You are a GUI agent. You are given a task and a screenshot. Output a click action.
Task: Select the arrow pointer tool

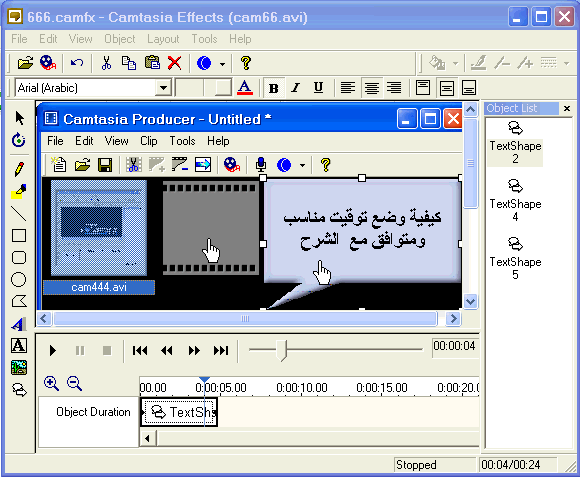pyautogui.click(x=19, y=118)
